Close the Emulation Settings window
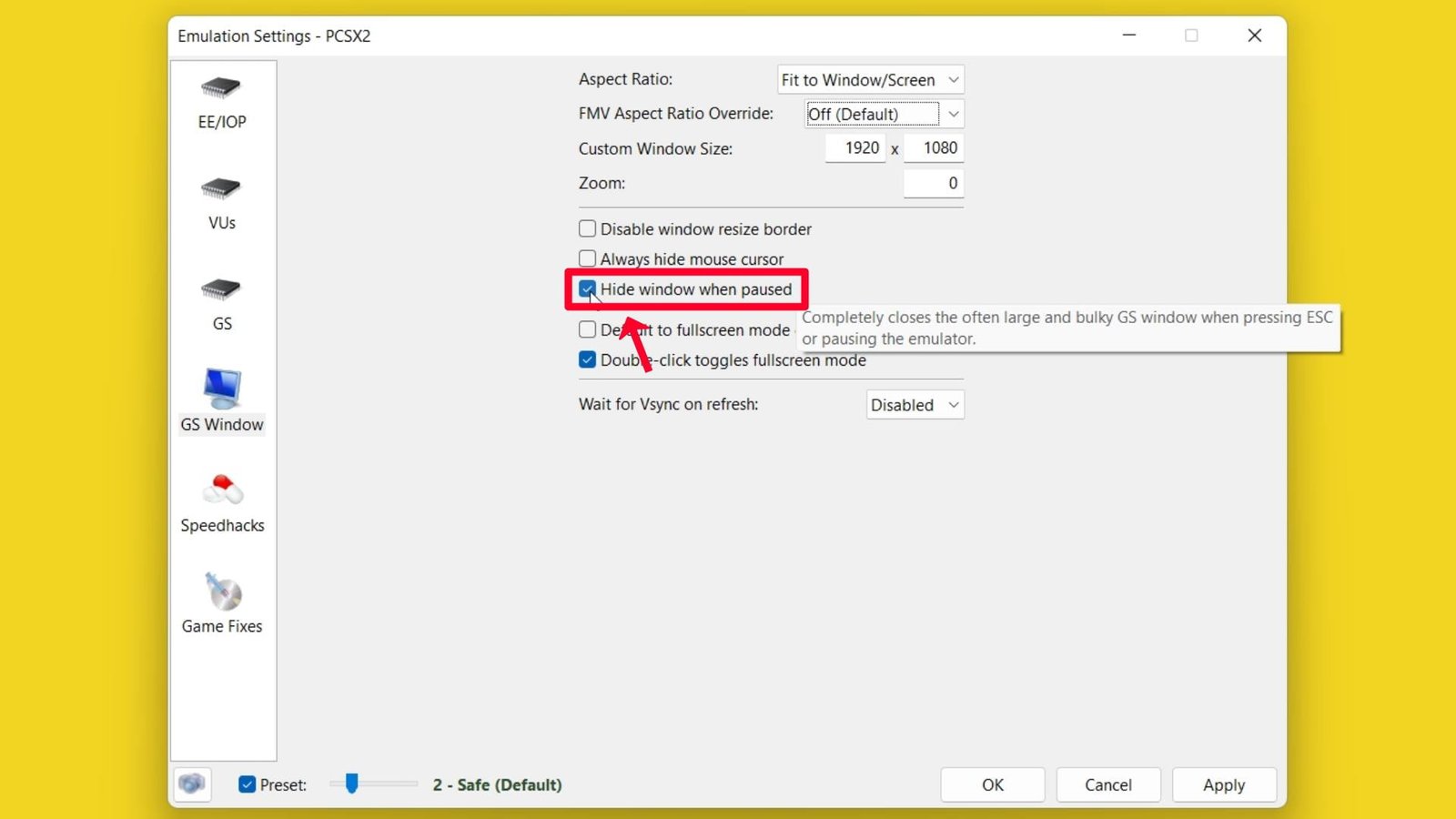 [1255, 35]
